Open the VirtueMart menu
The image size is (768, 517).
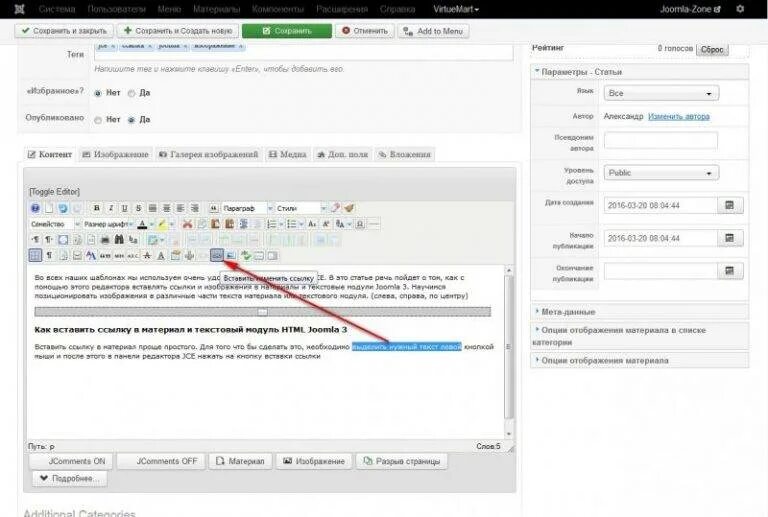click(456, 9)
